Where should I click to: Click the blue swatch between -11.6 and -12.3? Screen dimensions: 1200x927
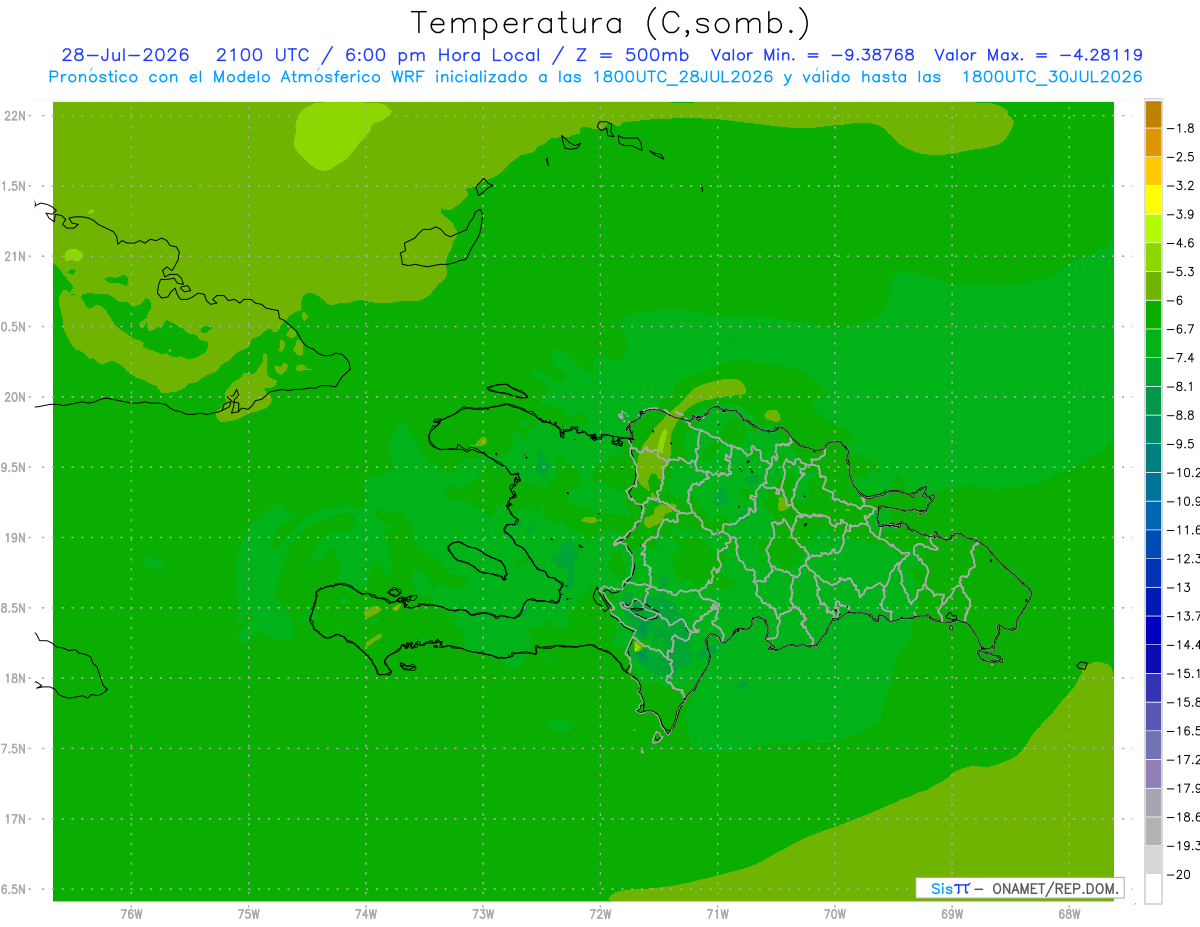pyautogui.click(x=1153, y=544)
